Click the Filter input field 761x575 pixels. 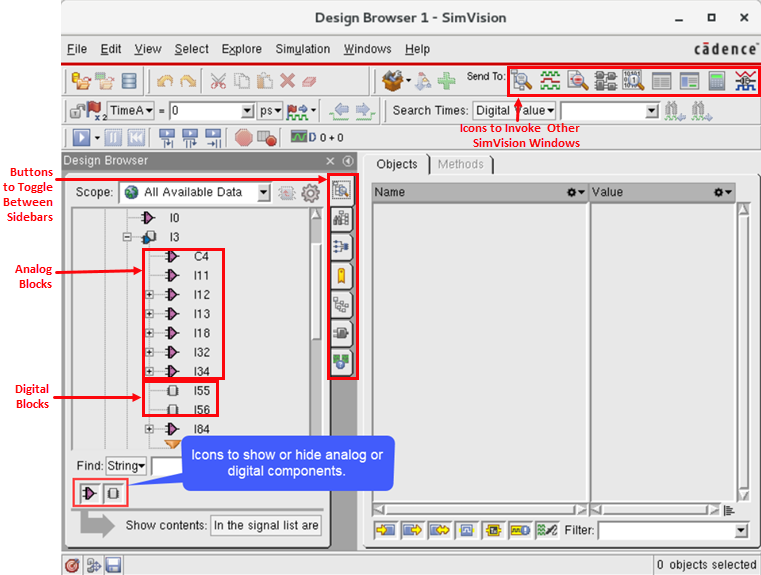point(666,530)
